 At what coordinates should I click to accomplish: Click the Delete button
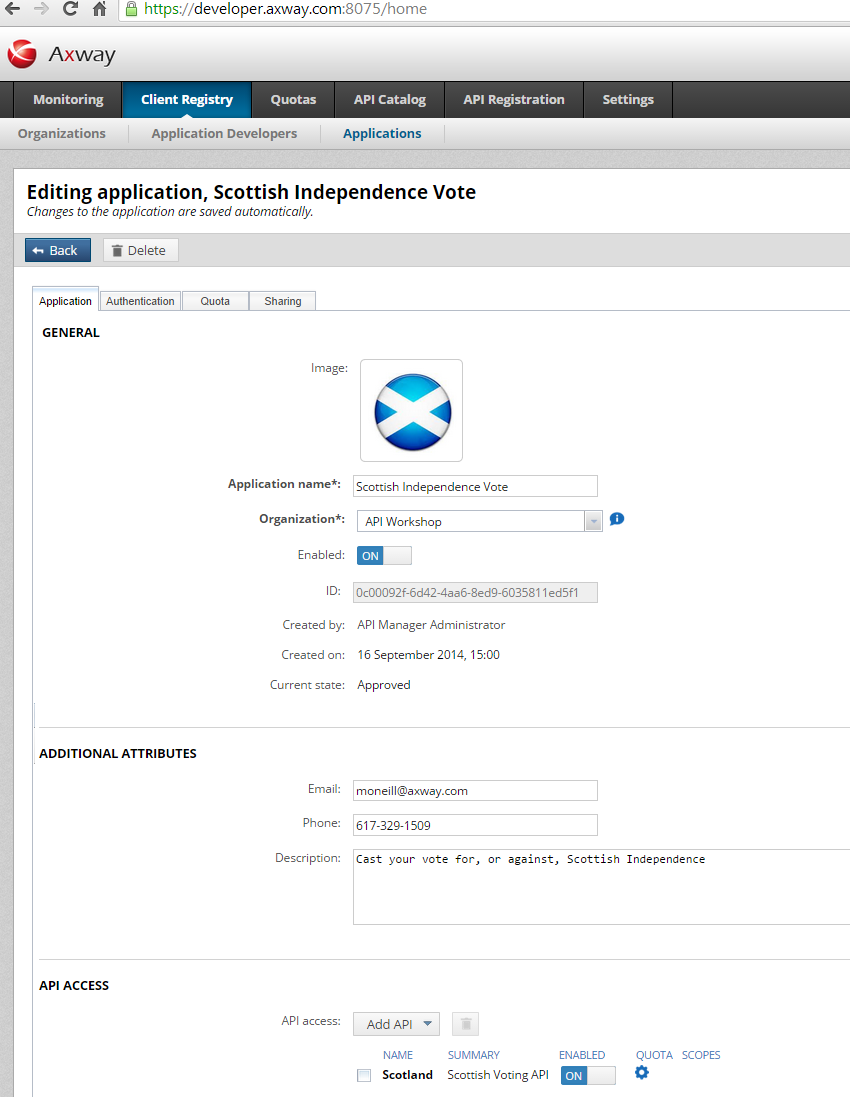[141, 250]
